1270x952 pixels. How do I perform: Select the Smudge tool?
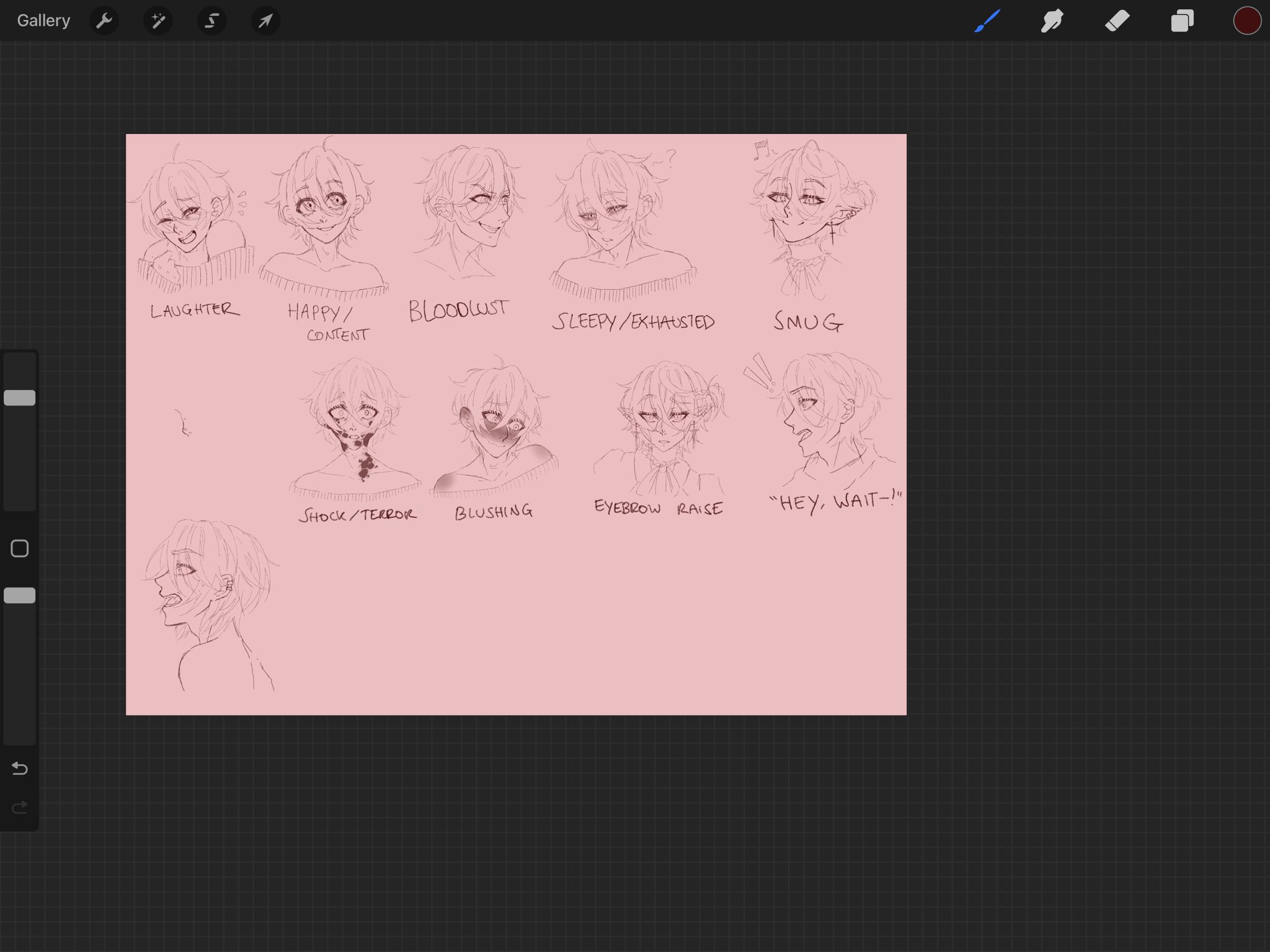[1052, 21]
